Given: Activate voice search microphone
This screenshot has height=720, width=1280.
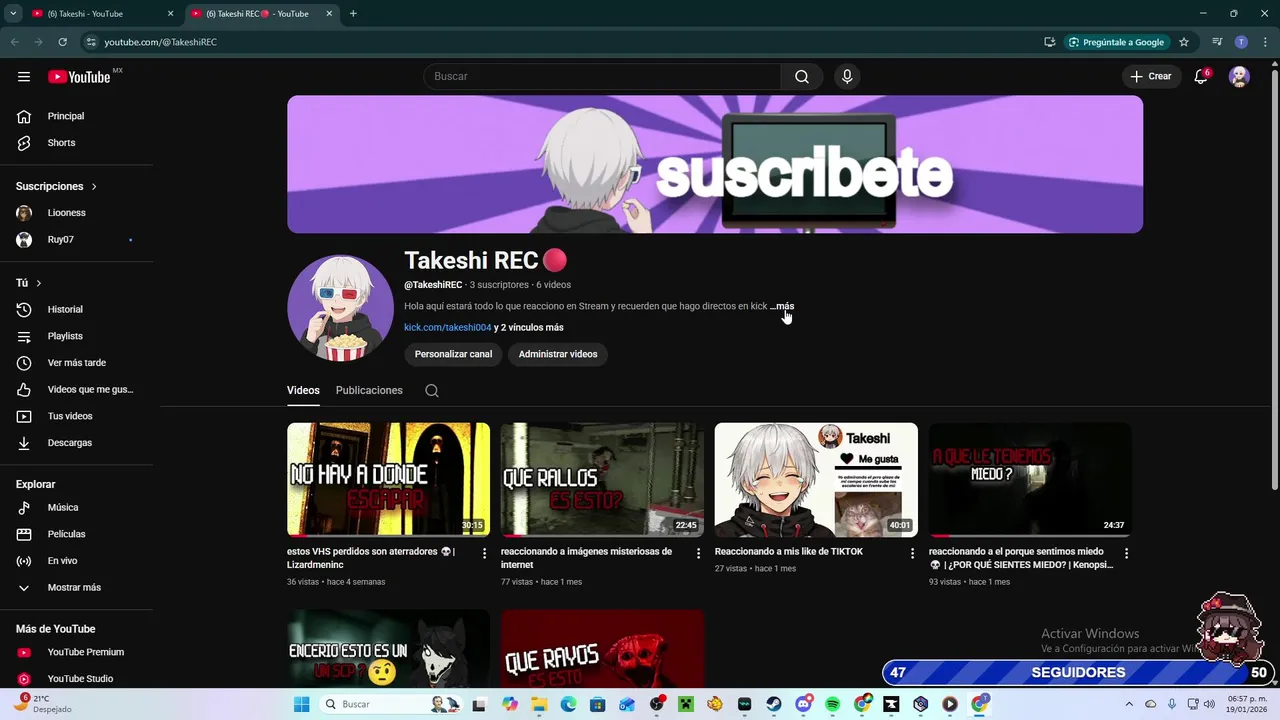Looking at the screenshot, I should pyautogui.click(x=847, y=77).
